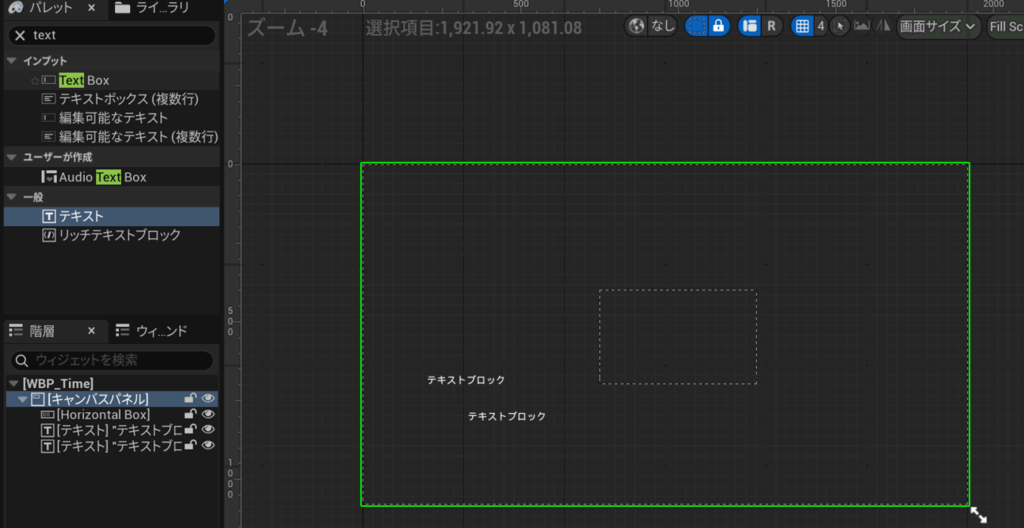Collapse the [WBP_Time] hierarchy root
Image resolution: width=1024 pixels, height=528 pixels.
click(x=12, y=383)
